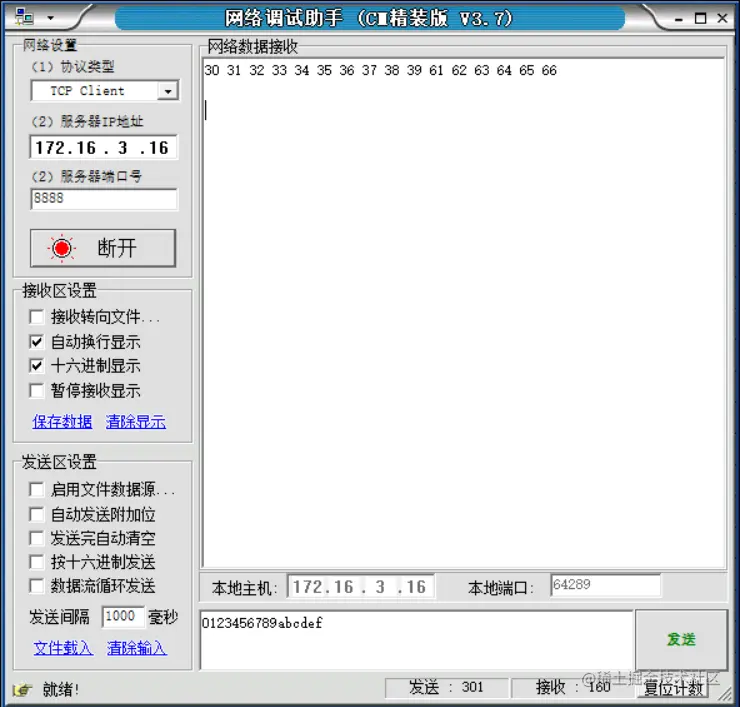Viewport: 740px width, 707px height.
Task: Click the 保存数据 link
Action: click(x=62, y=421)
